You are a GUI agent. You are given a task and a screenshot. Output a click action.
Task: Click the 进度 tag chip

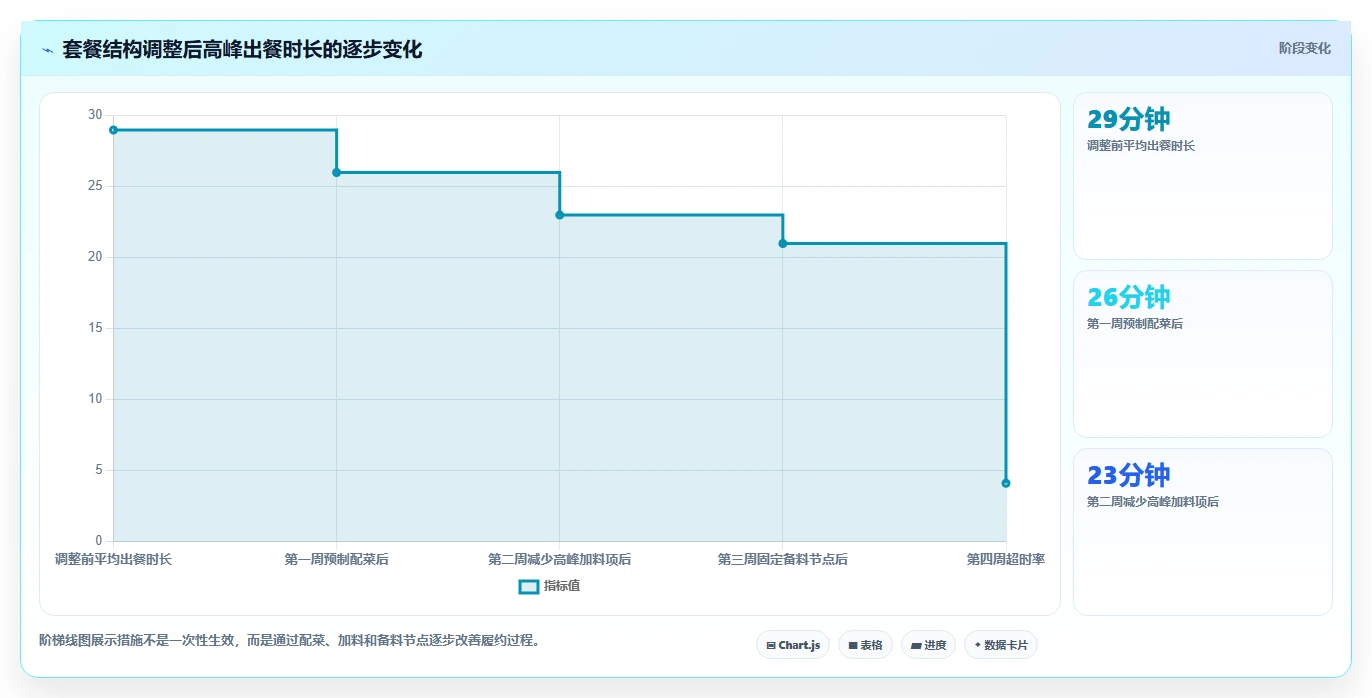(928, 645)
